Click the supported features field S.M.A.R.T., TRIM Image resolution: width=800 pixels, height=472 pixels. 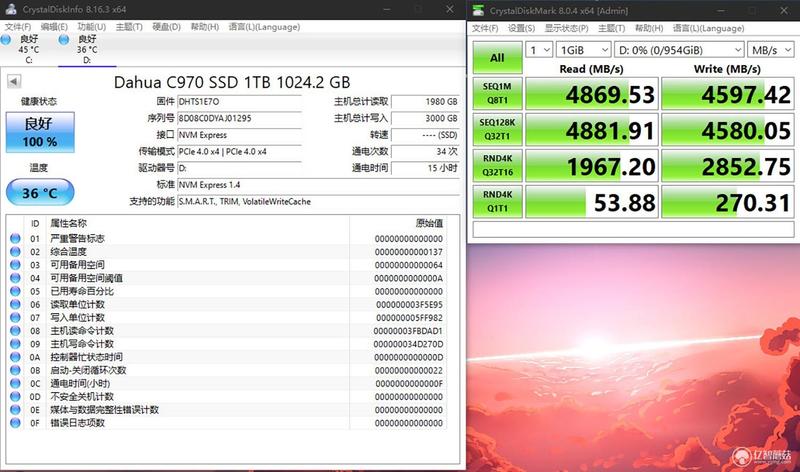318,202
